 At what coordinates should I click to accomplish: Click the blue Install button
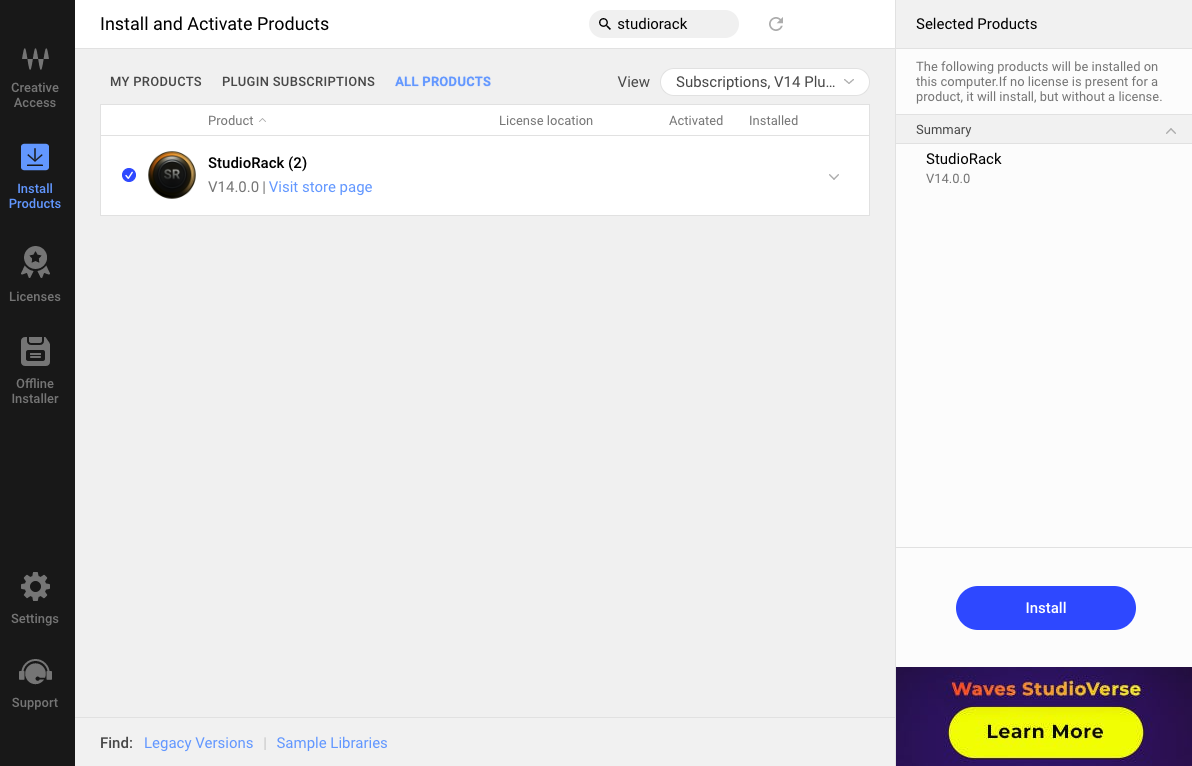pyautogui.click(x=1045, y=608)
